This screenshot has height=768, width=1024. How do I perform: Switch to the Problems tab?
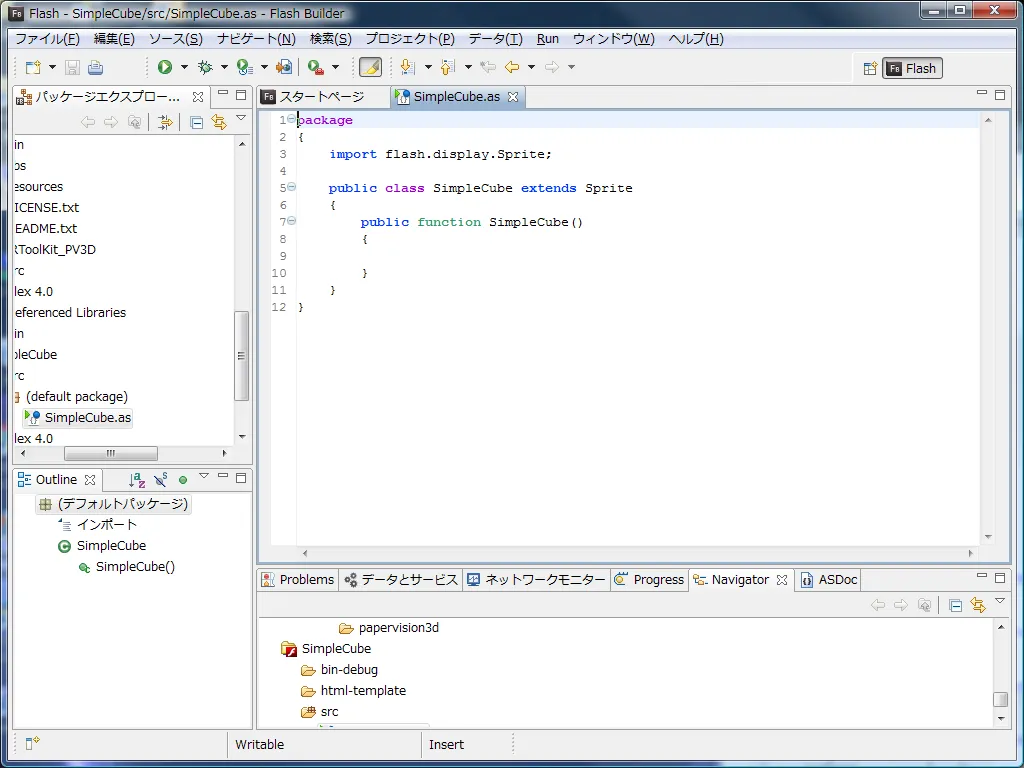click(x=298, y=580)
